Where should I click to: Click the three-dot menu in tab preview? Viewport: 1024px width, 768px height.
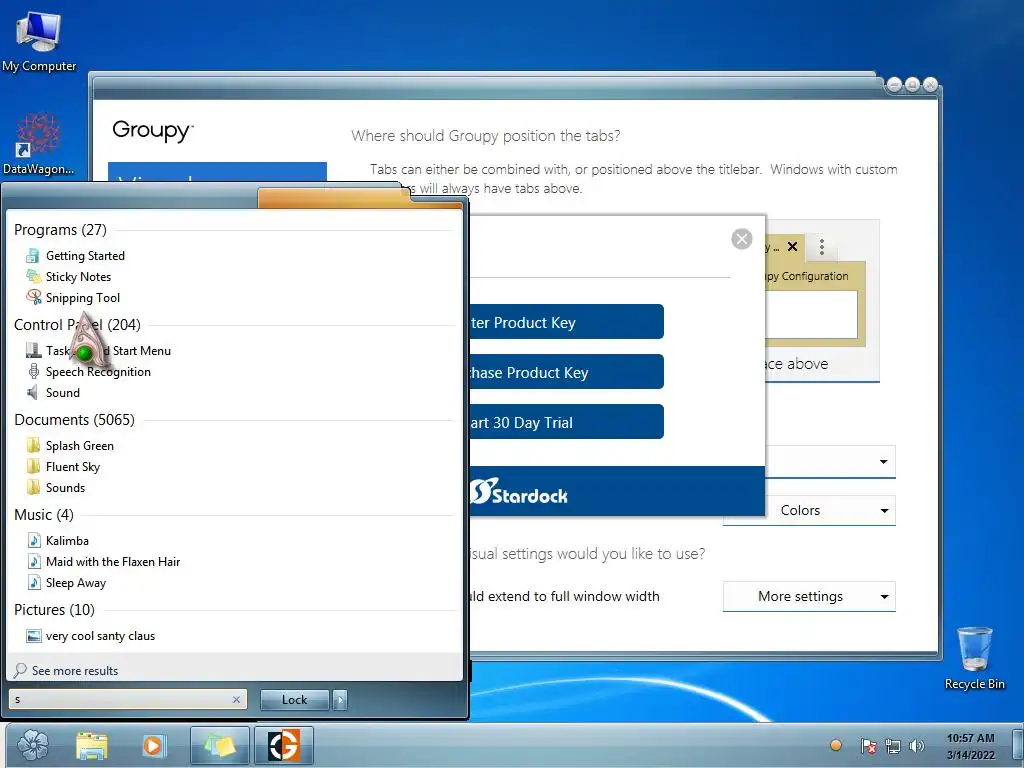point(822,246)
